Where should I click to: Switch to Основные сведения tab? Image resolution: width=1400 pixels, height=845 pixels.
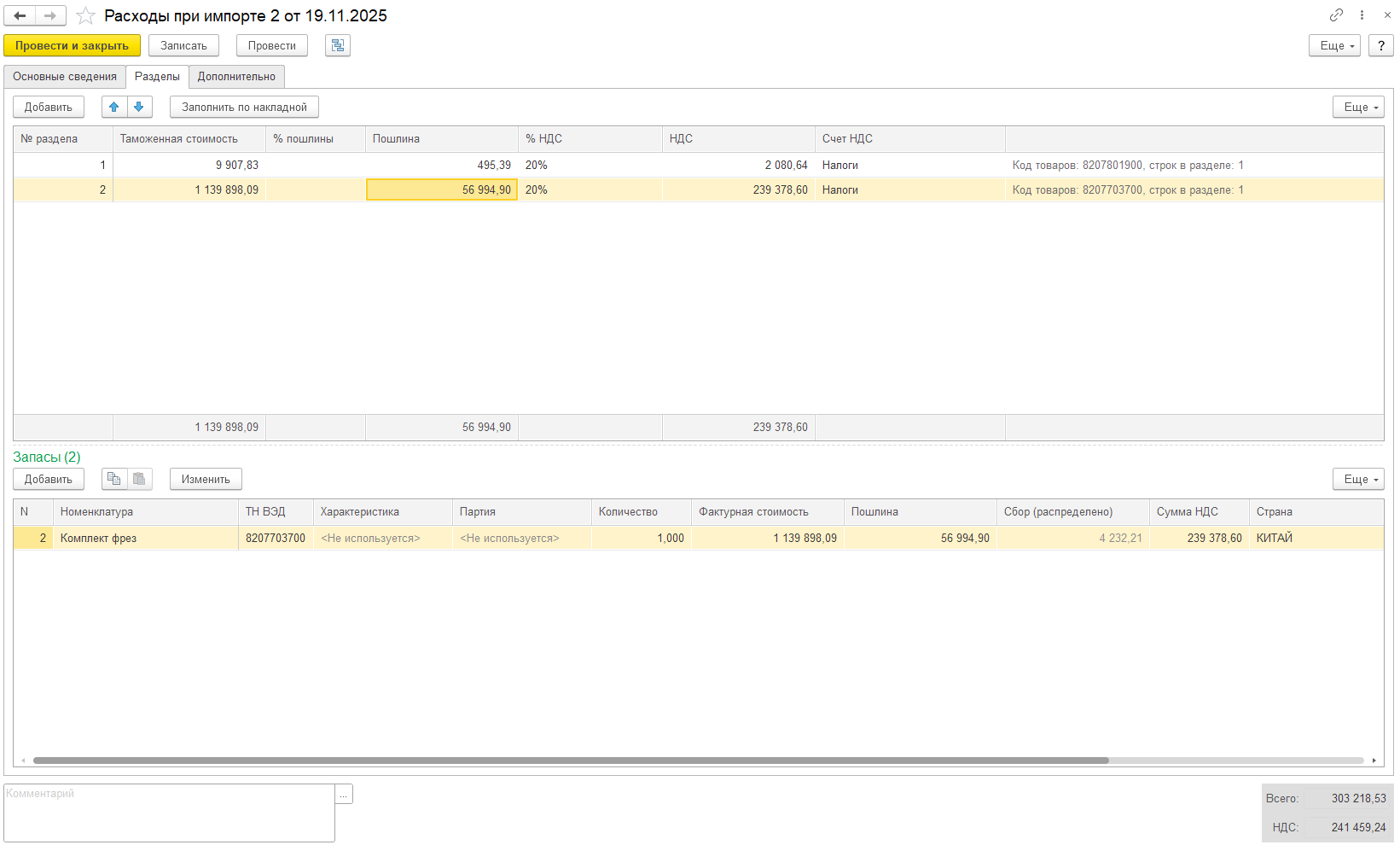point(65,76)
